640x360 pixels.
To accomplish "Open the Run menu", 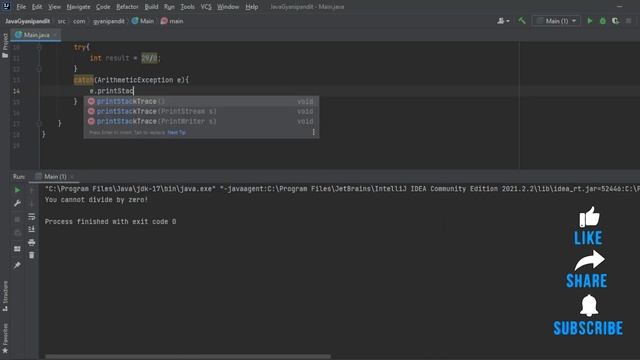I will pyautogui.click(x=169, y=7).
